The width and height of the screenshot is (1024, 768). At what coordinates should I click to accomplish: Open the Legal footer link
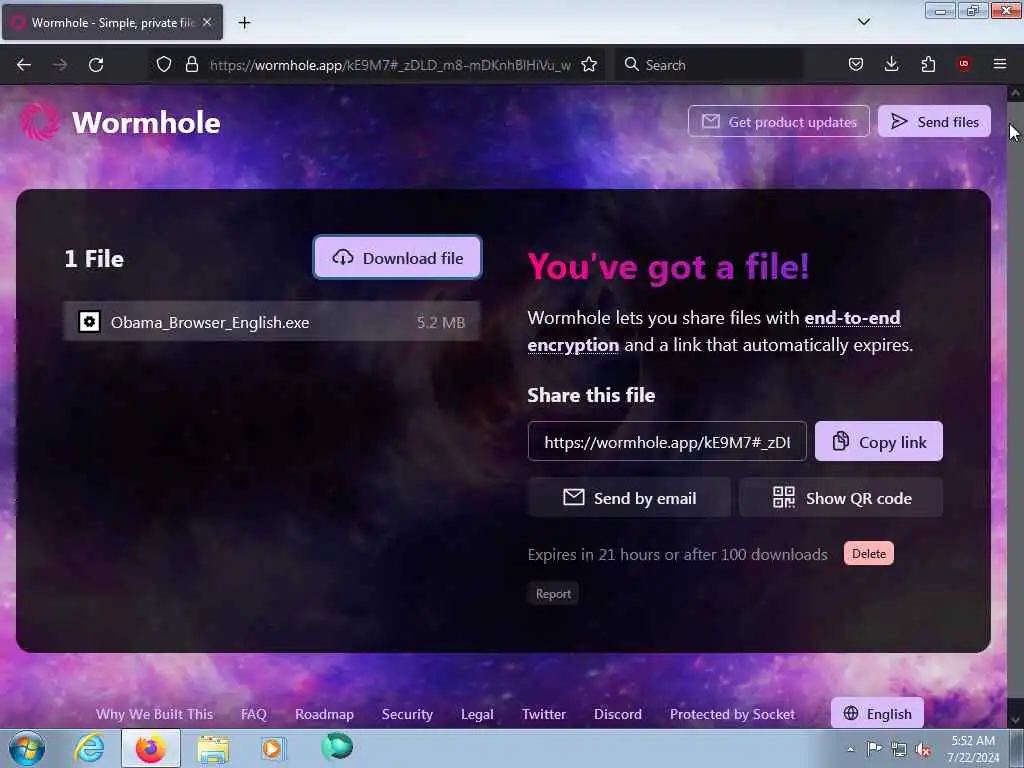point(477,714)
